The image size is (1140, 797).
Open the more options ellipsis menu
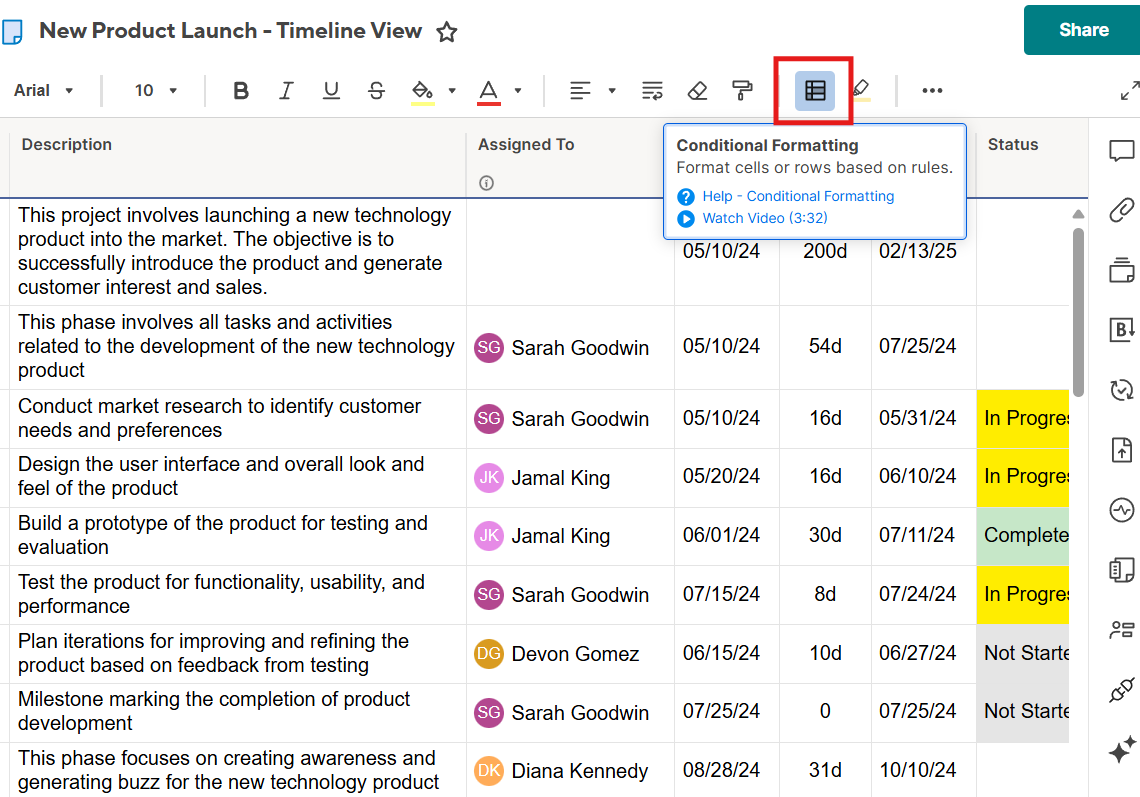(932, 91)
